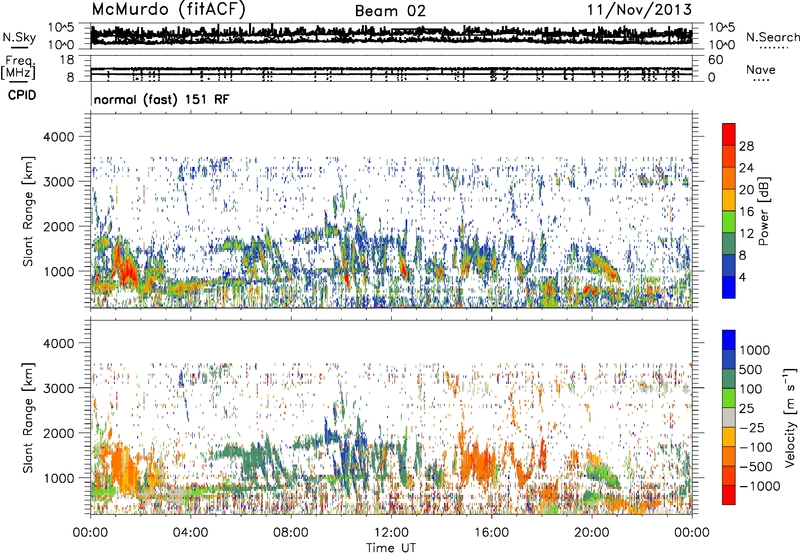Click the frequency axis tick '18'

[67, 60]
